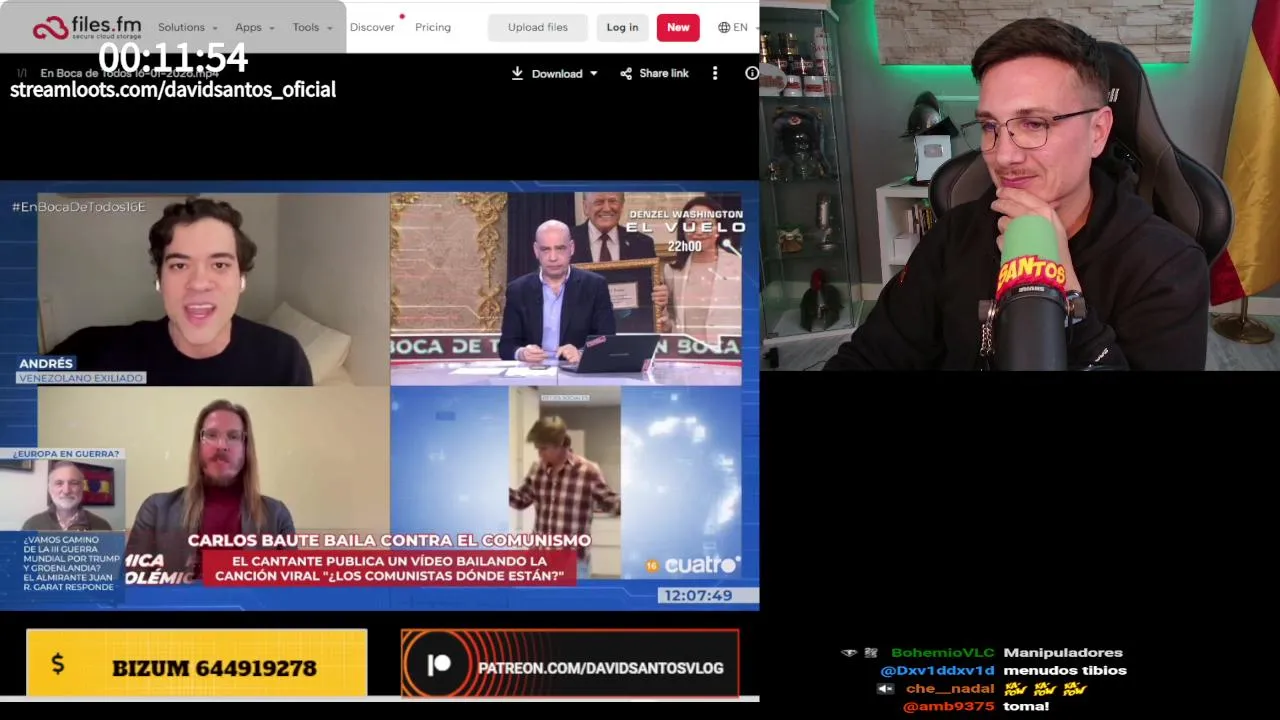Click the #EnBocaDeTodos16E hashtag
Image resolution: width=1280 pixels, height=720 pixels.
click(x=79, y=206)
